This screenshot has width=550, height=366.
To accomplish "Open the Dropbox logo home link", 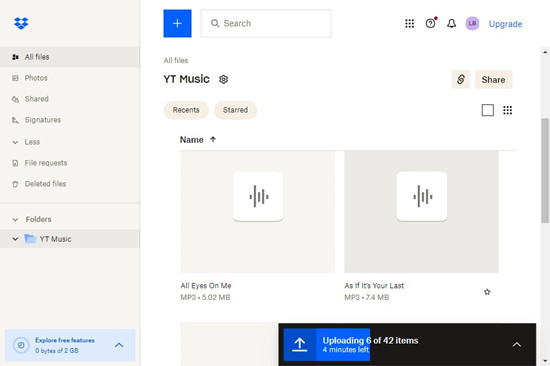I will tap(21, 23).
